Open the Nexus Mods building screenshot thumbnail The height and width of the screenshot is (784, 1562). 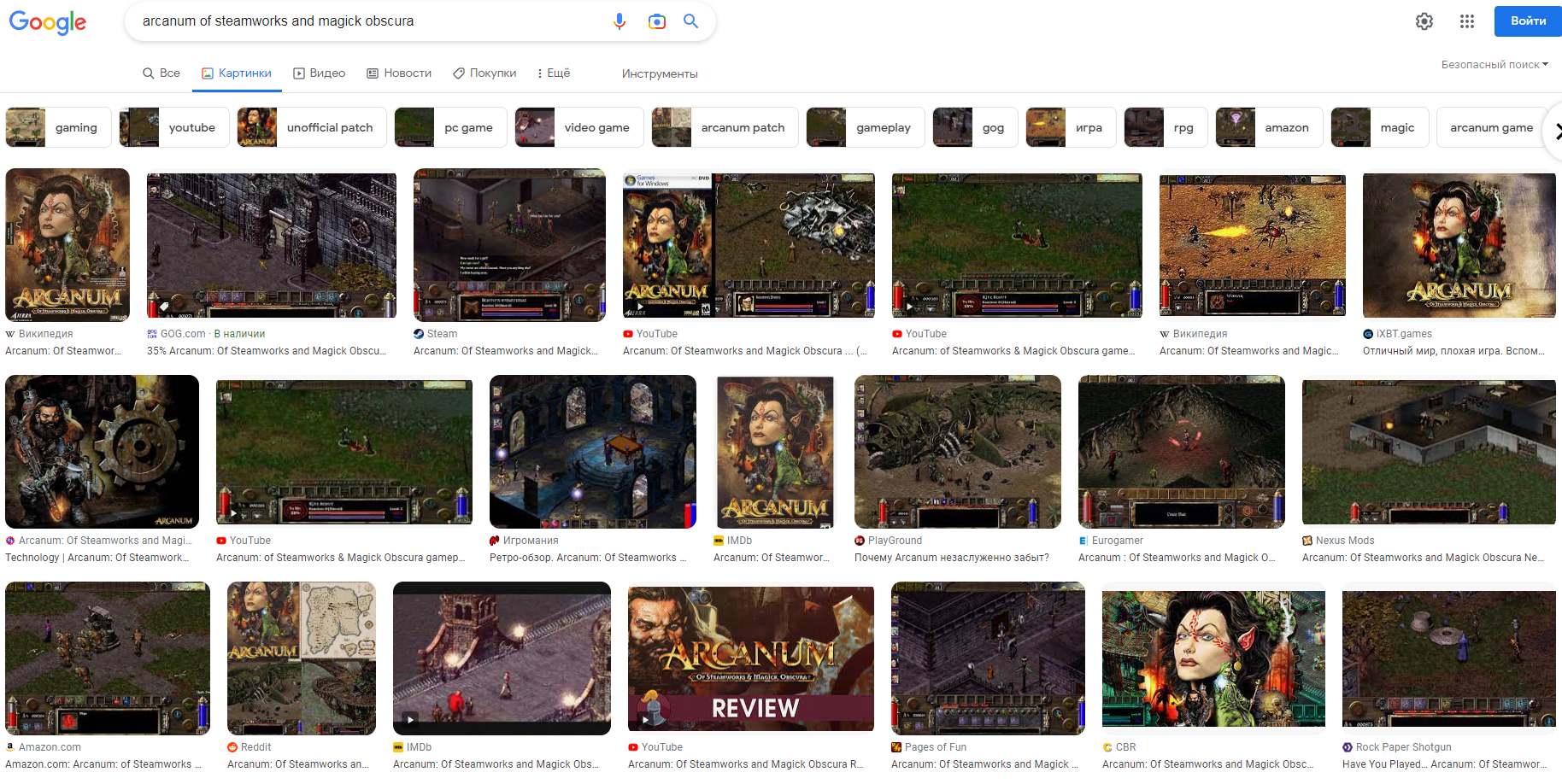pyautogui.click(x=1429, y=452)
